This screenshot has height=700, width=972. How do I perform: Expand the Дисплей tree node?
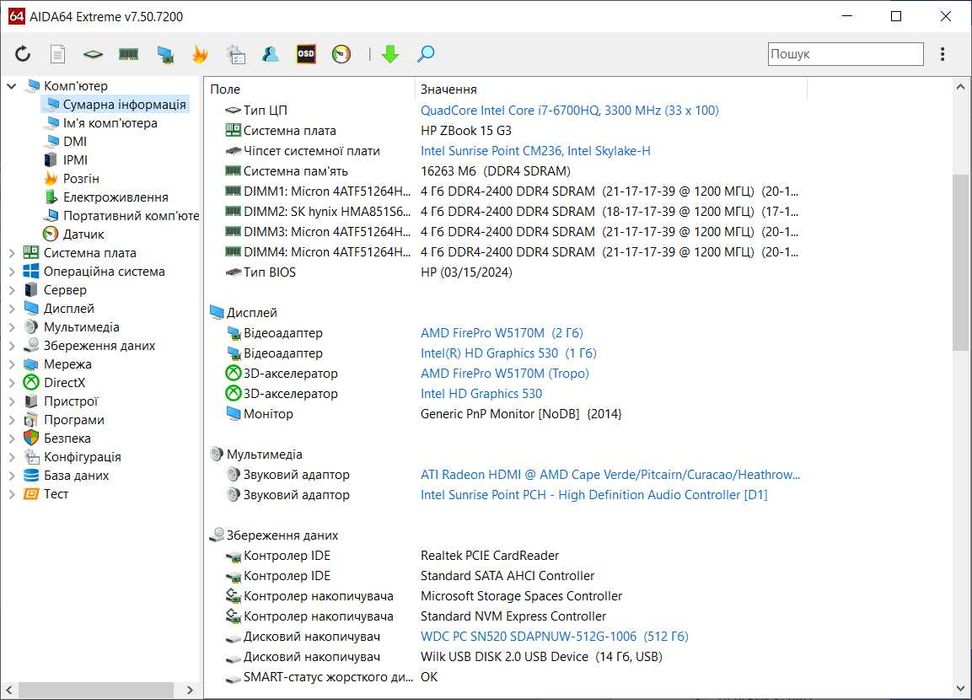click(x=12, y=309)
